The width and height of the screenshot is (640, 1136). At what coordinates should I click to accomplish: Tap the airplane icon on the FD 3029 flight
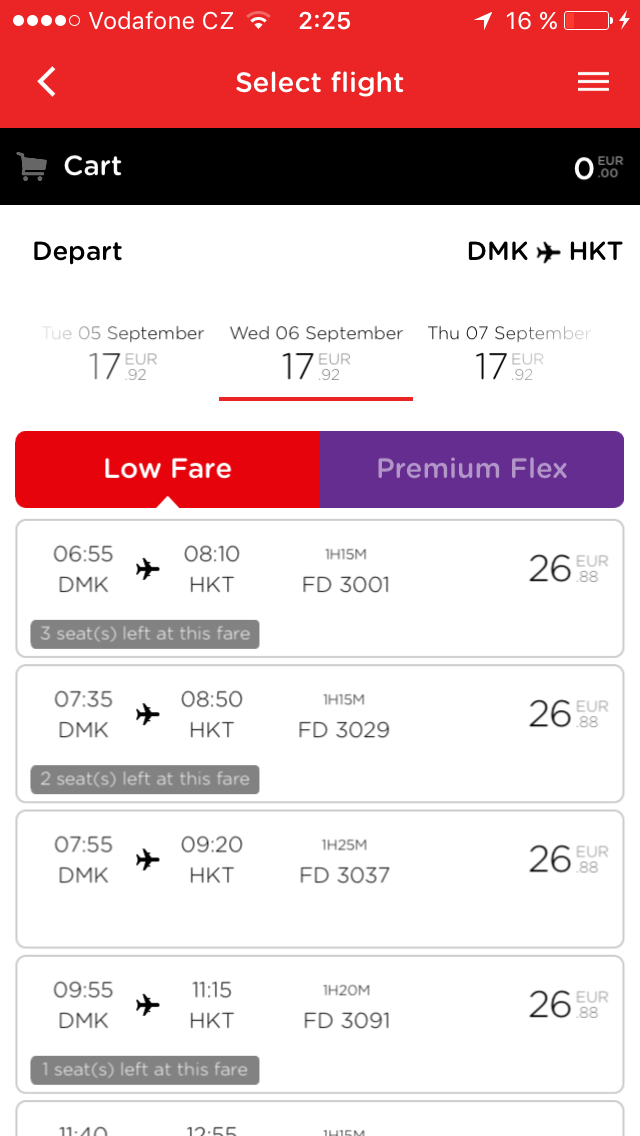148,714
